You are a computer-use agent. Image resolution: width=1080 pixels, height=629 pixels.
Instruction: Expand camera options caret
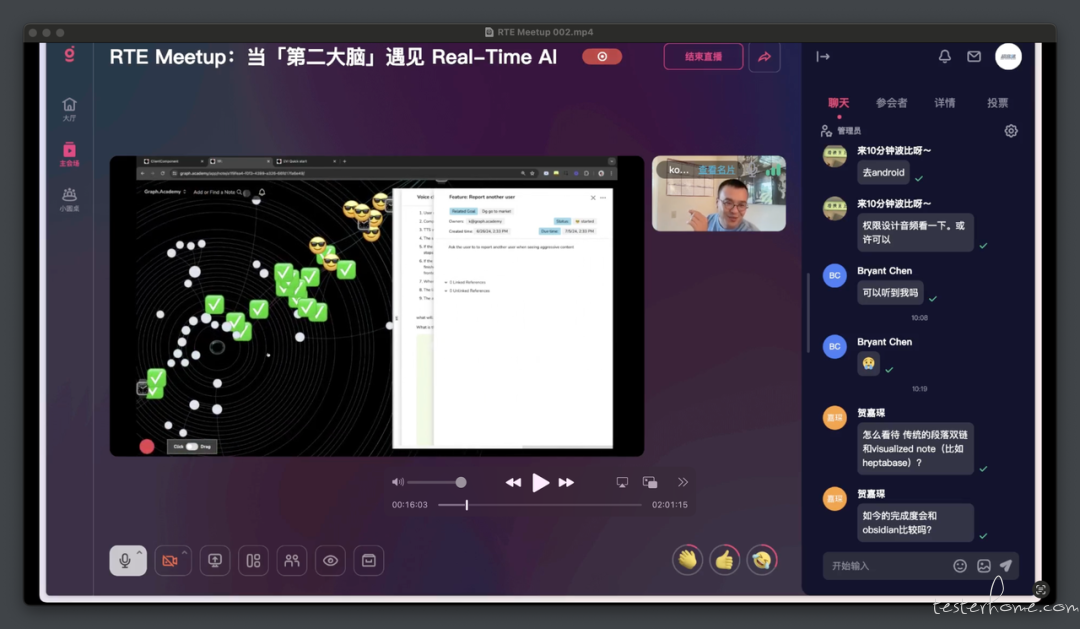tap(184, 553)
